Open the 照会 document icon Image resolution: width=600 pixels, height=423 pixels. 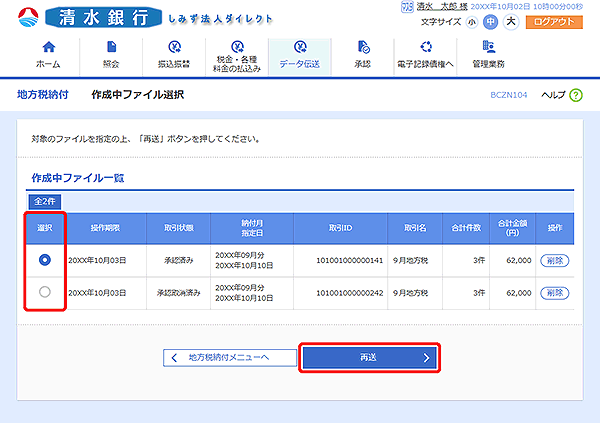(110, 47)
